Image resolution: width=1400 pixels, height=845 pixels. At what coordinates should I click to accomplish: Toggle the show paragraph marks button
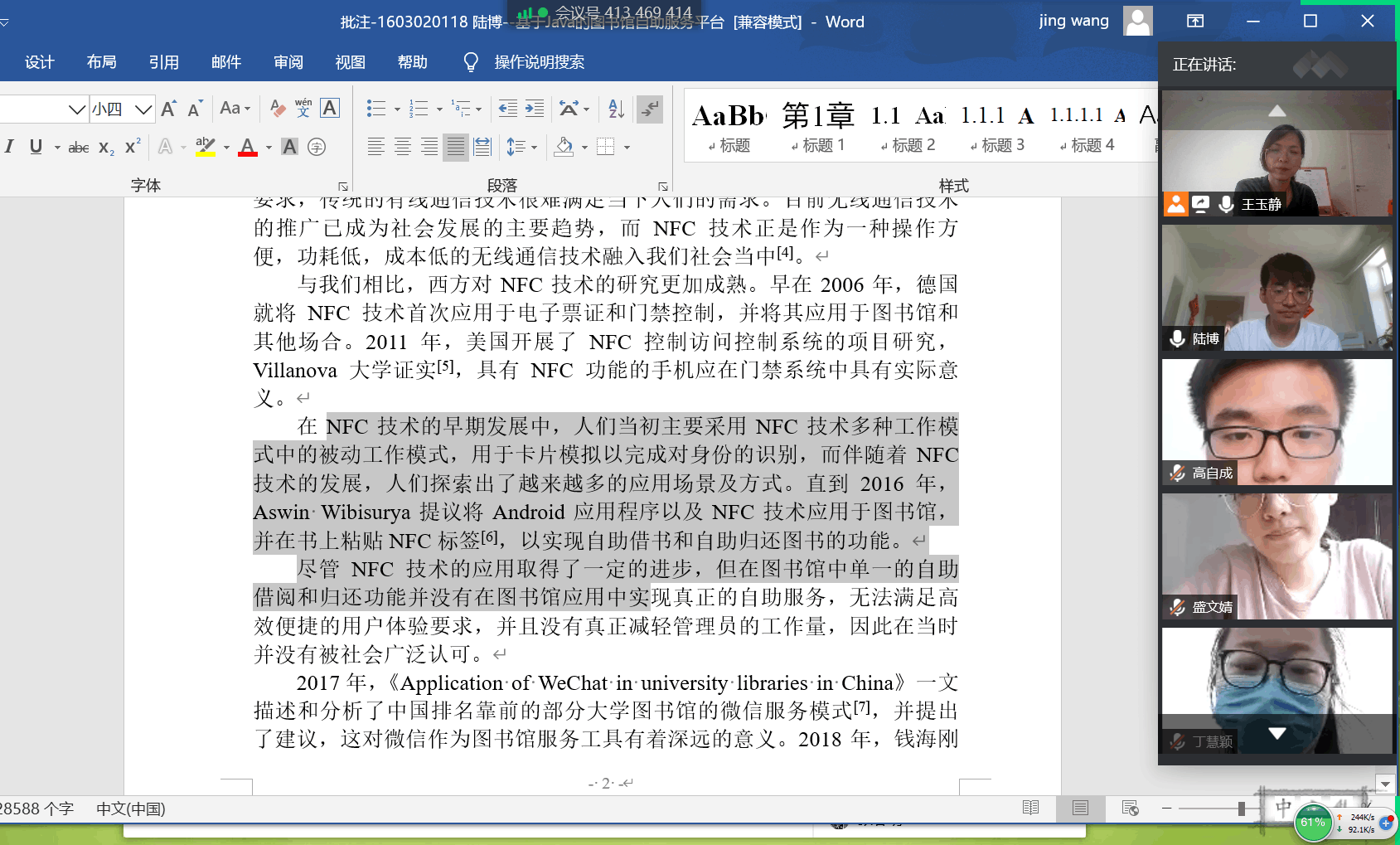649,109
